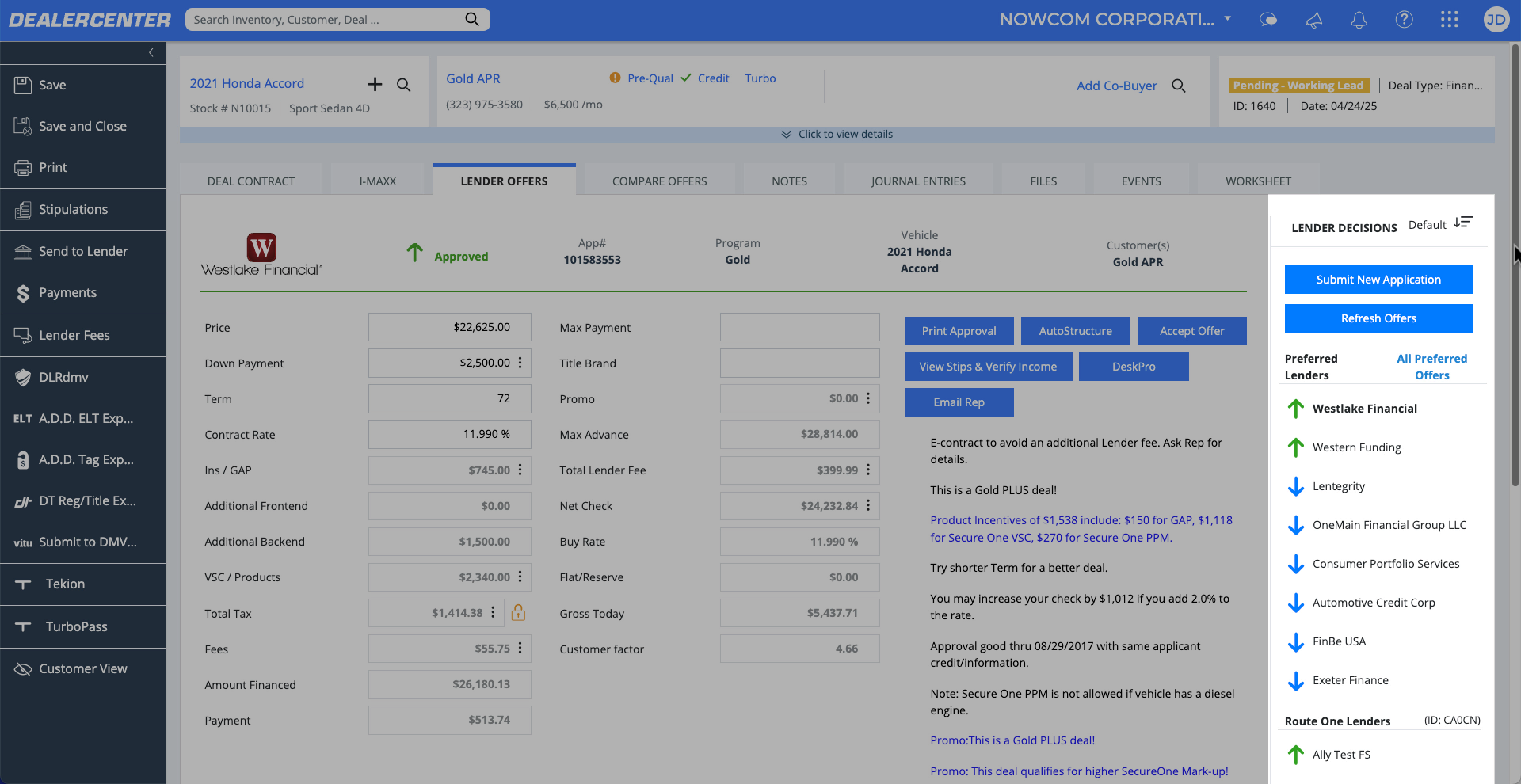The width and height of the screenshot is (1521, 784).
Task: Click the Save and Close icon
Action: pos(23,126)
